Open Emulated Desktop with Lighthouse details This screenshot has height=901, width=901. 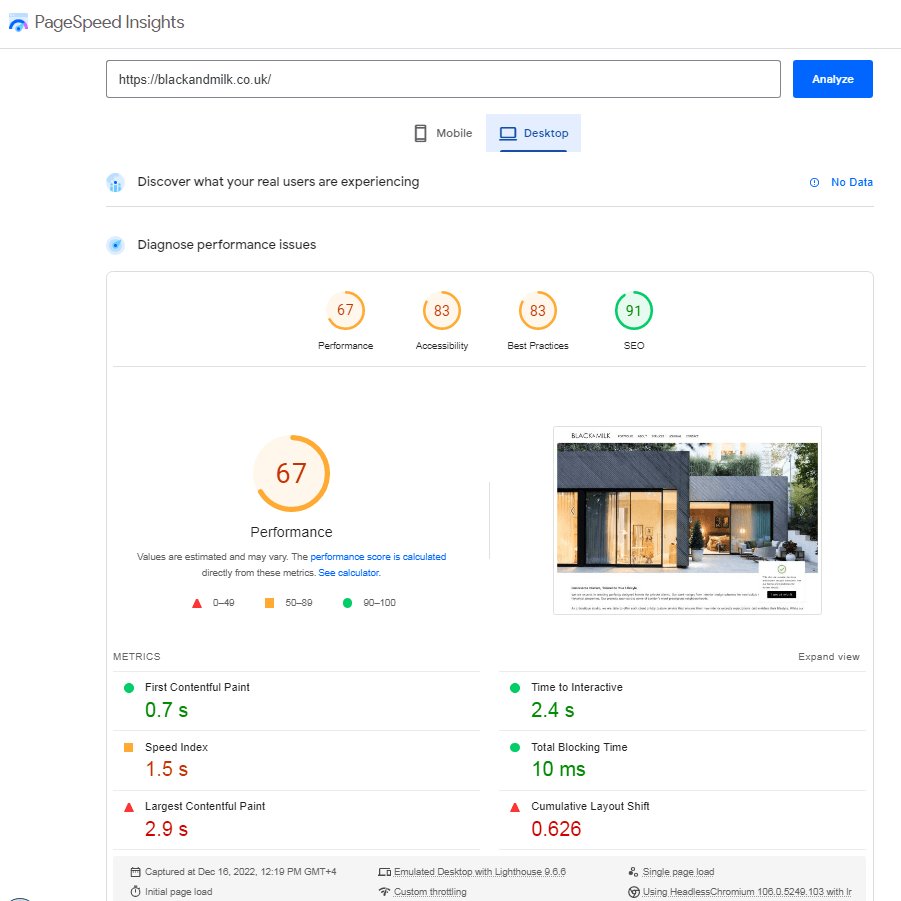[x=479, y=872]
